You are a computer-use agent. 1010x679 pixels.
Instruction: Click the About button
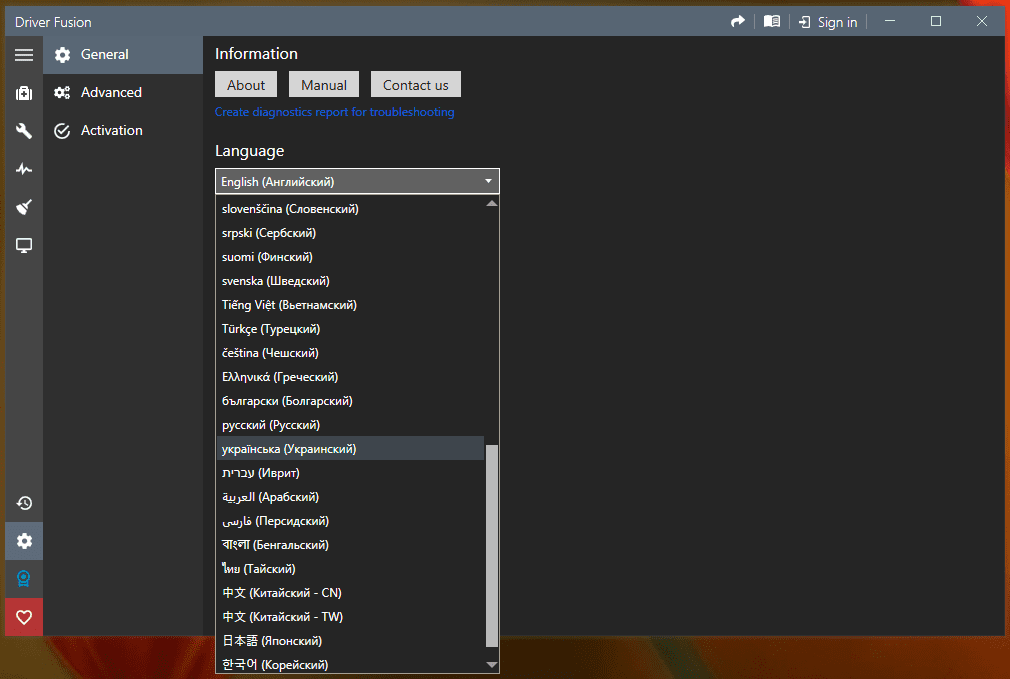coord(246,84)
